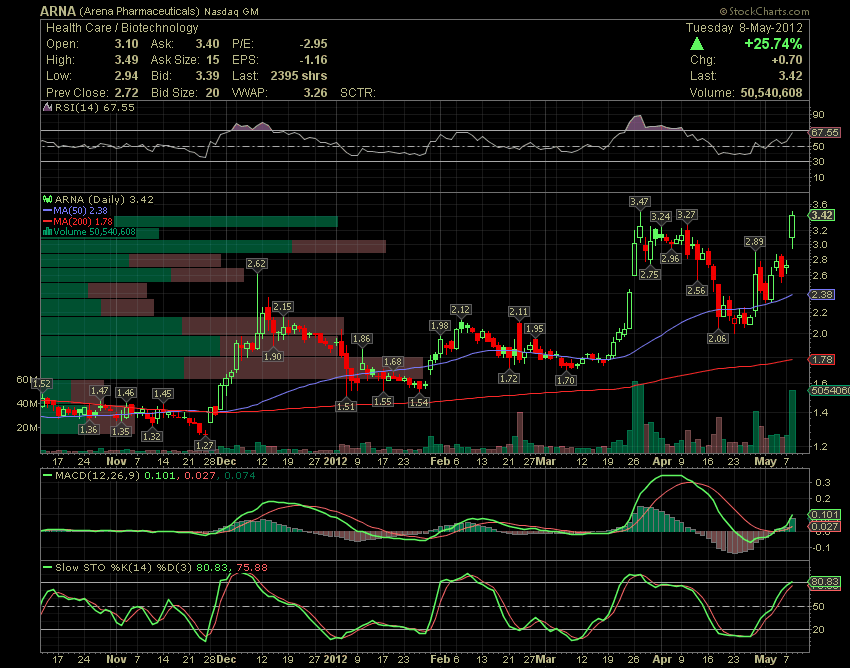
Task: Click the 3.27 price annotation
Action: tap(686, 215)
